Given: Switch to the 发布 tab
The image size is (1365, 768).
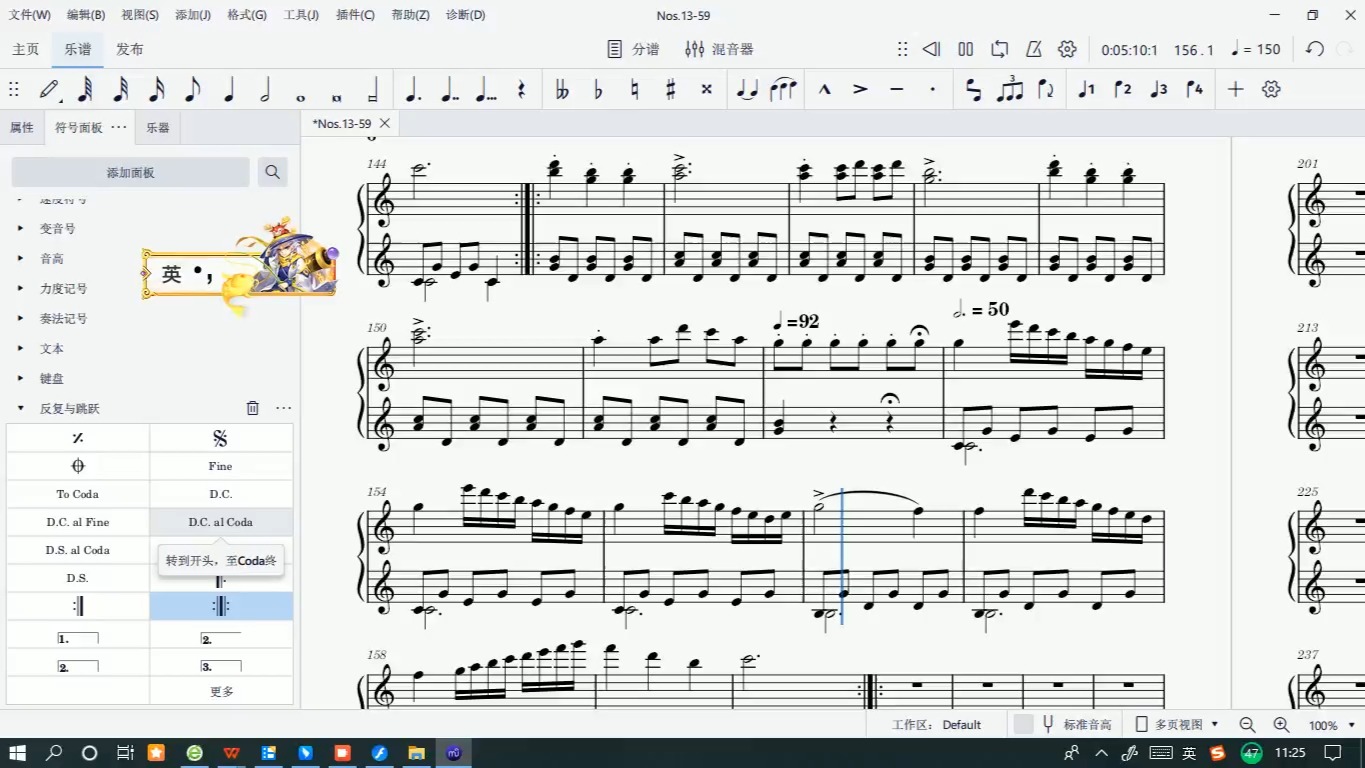Looking at the screenshot, I should point(130,49).
